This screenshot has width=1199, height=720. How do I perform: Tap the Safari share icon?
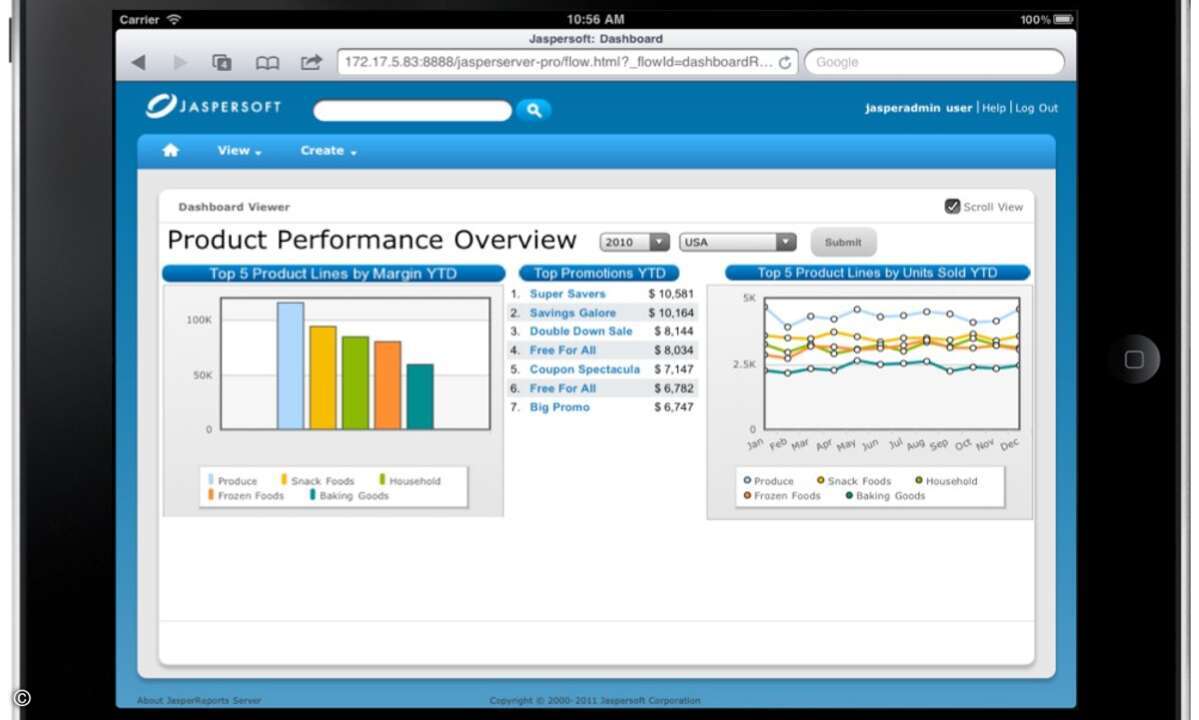(x=311, y=62)
